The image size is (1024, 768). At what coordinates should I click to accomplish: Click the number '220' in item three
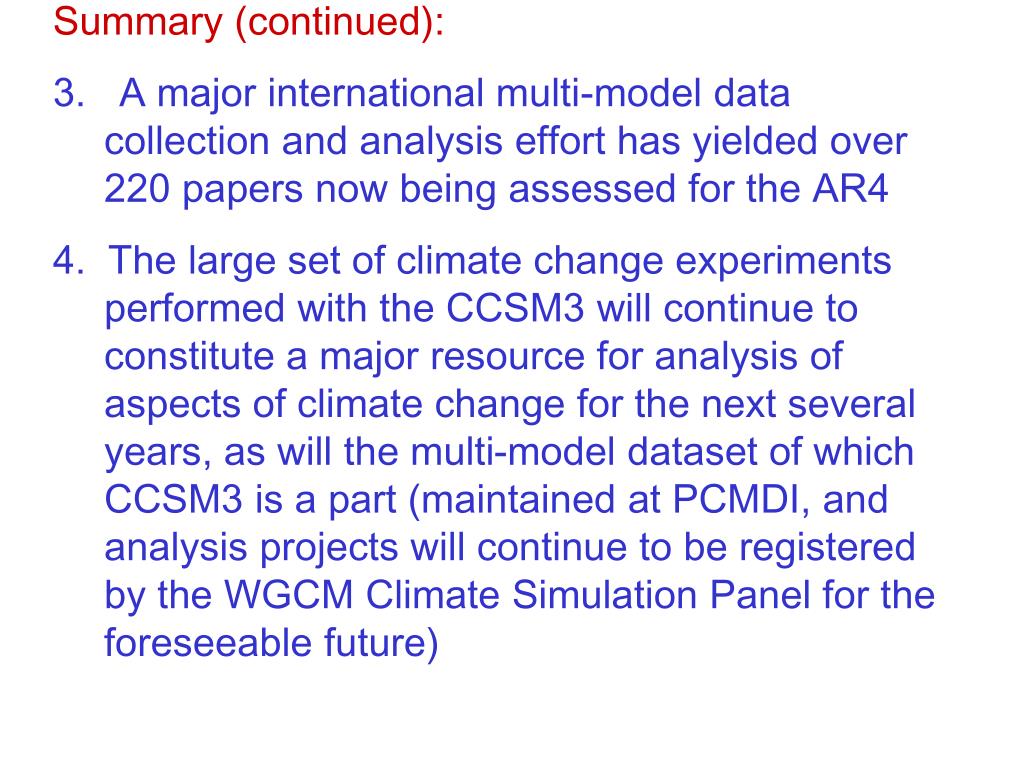tap(136, 189)
